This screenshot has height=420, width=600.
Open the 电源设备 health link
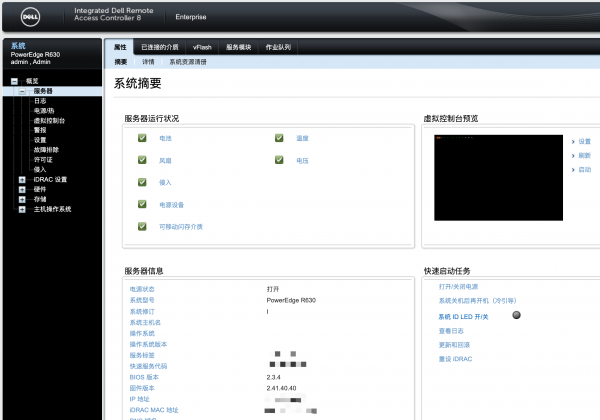[171, 205]
